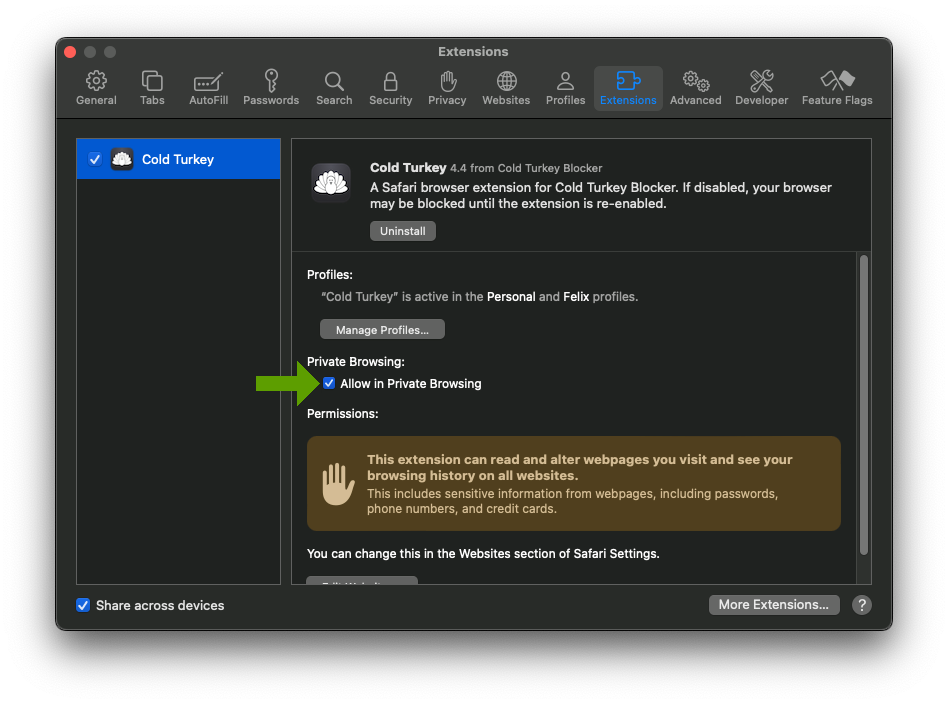Image resolution: width=948 pixels, height=704 pixels.
Task: Uncheck Allow in Private Browsing
Action: (x=329, y=383)
